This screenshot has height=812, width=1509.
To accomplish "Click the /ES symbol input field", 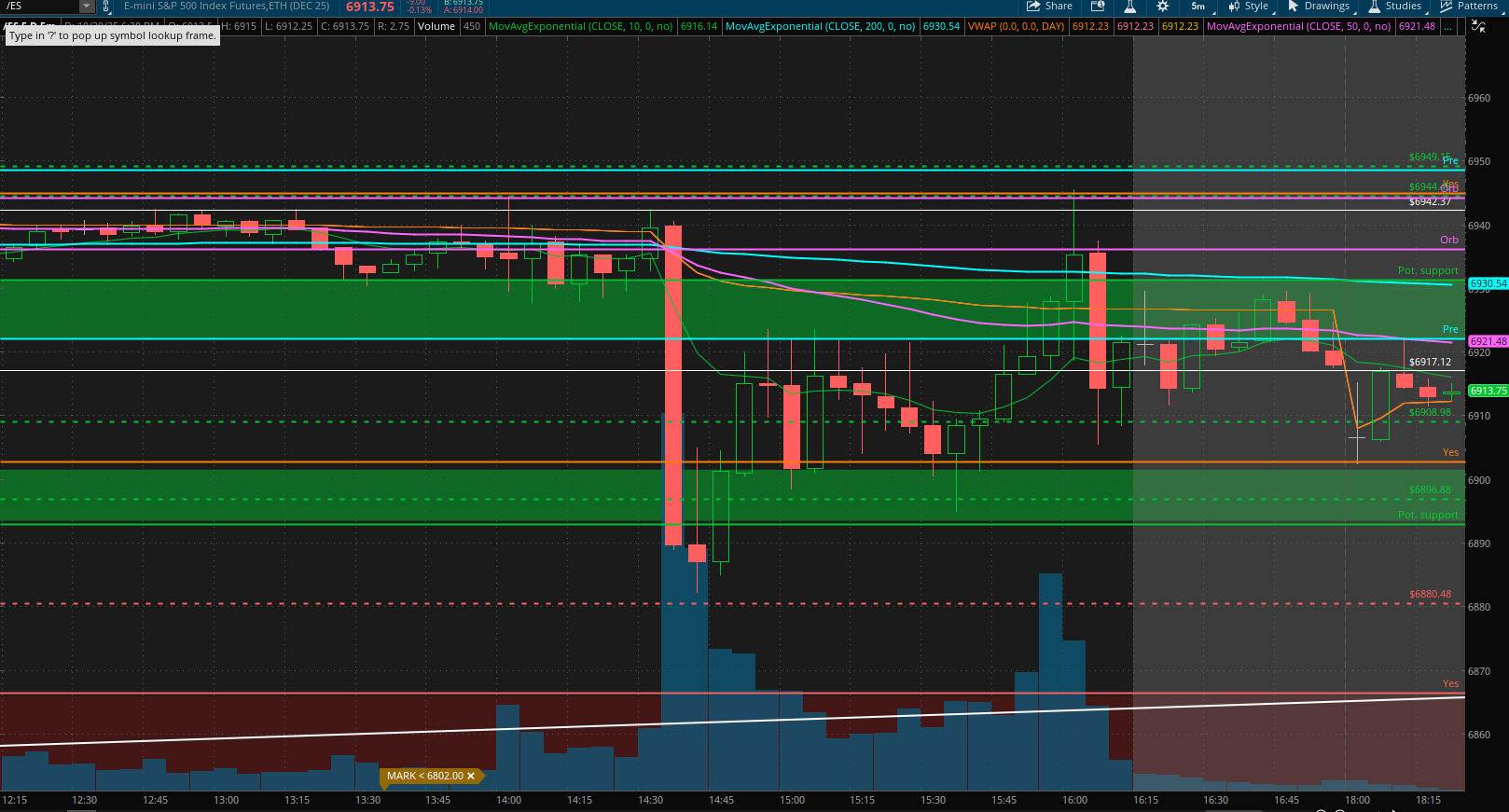I will [40, 6].
